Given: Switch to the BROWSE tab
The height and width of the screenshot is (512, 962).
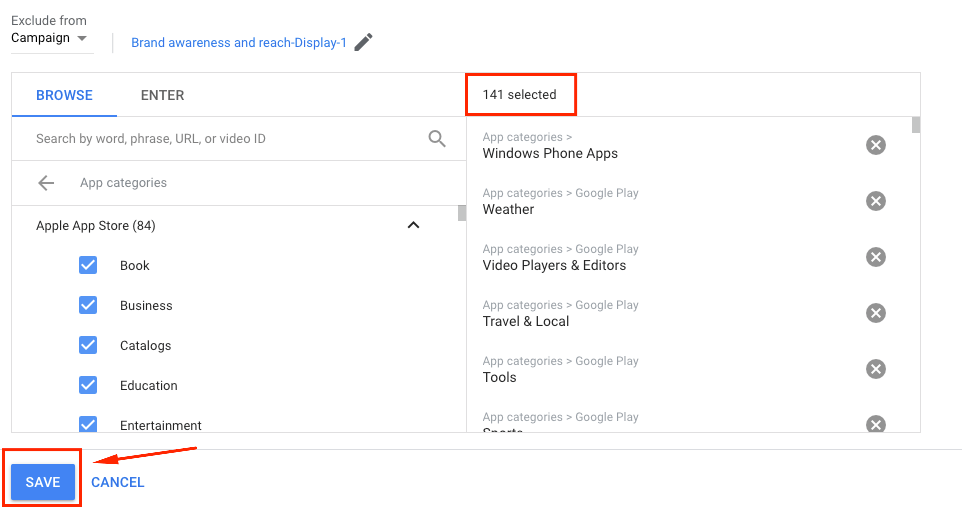Looking at the screenshot, I should pyautogui.click(x=64, y=95).
